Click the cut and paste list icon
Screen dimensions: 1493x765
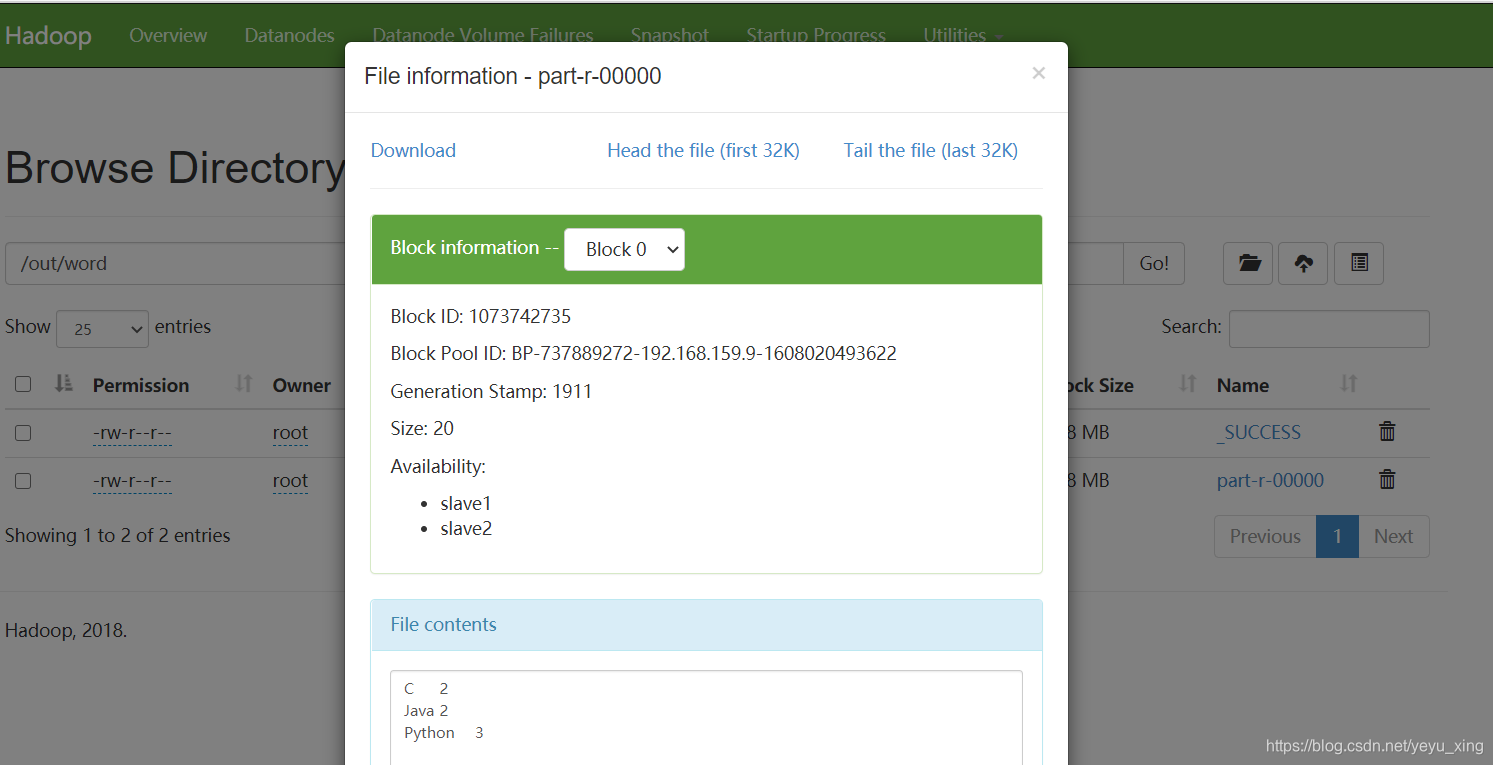coord(1359,263)
